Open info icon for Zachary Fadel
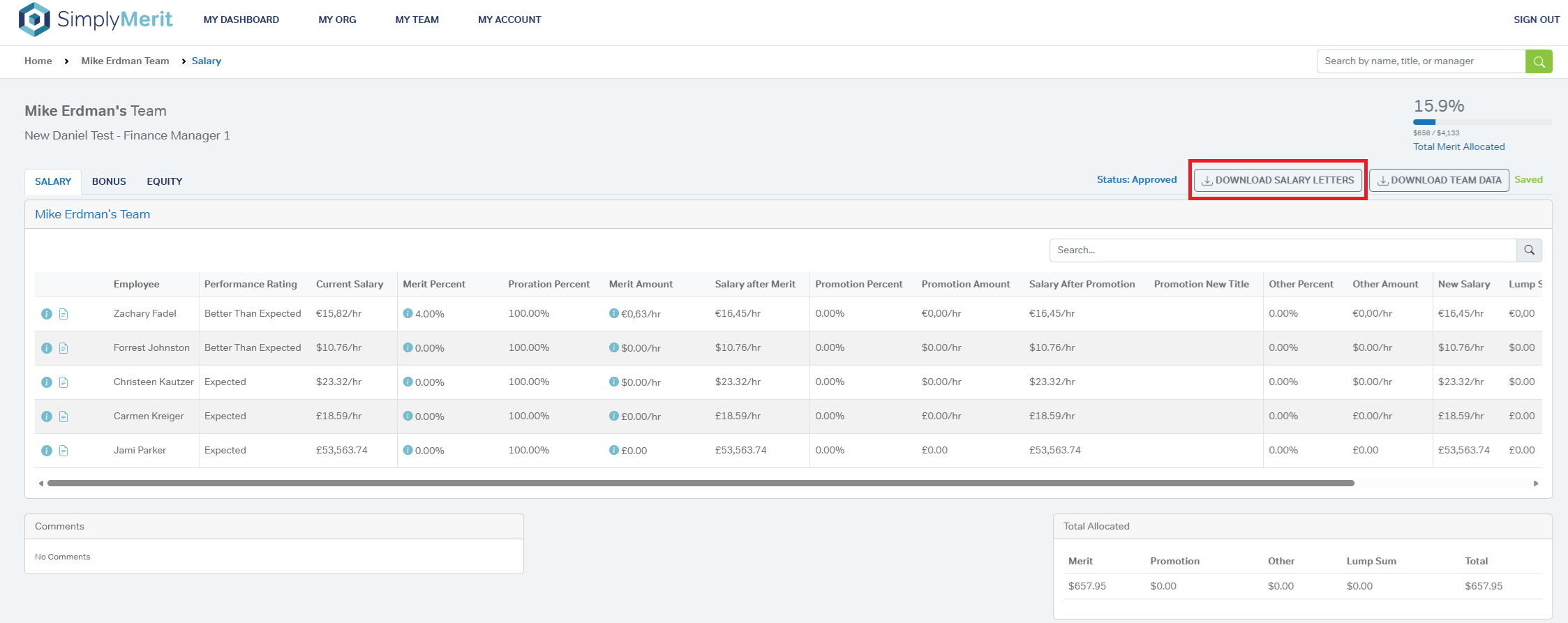 tap(47, 314)
